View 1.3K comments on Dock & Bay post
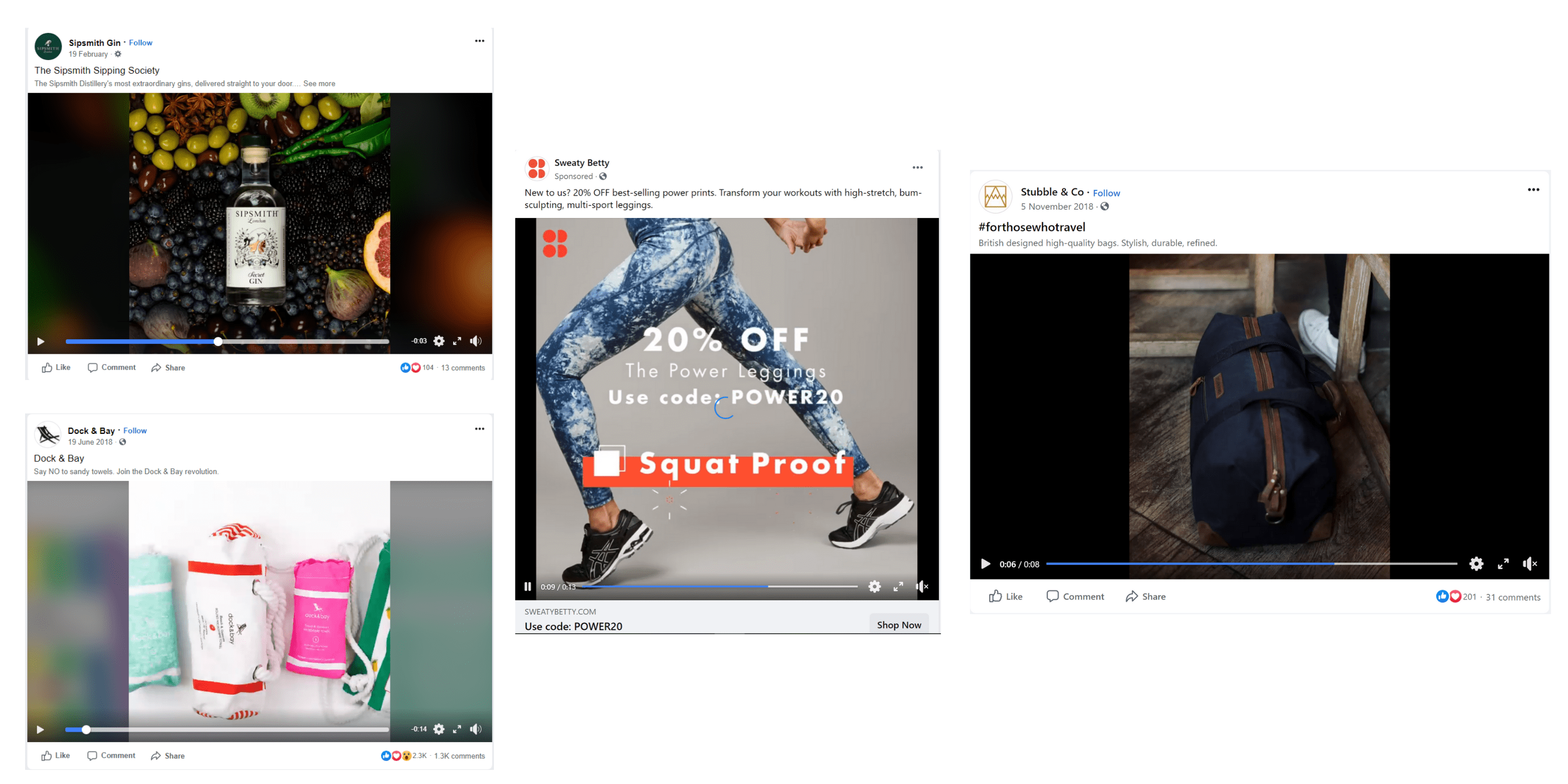Image resolution: width=1568 pixels, height=784 pixels. 459,756
